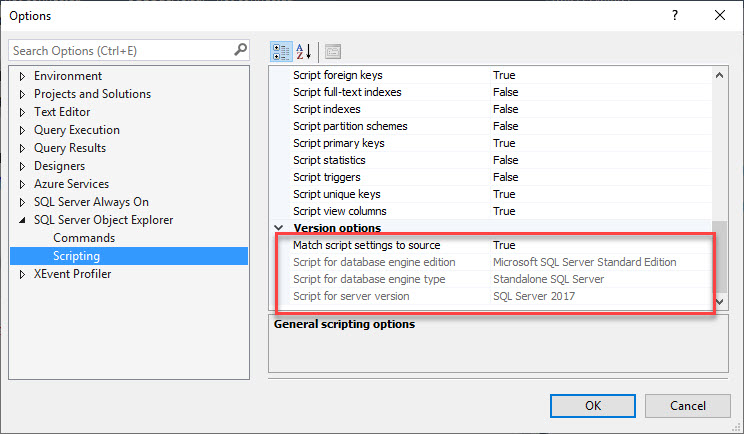Image resolution: width=744 pixels, height=434 pixels.
Task: Expand the Text Editor node
Action: 22,112
